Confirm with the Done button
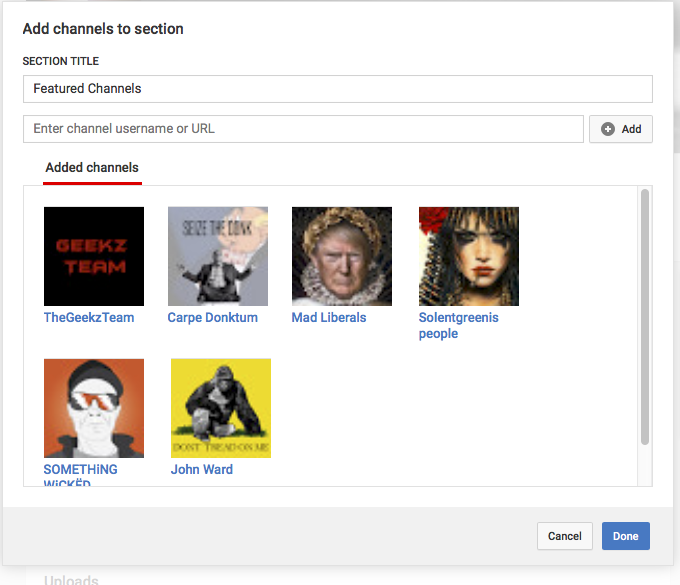 625,536
